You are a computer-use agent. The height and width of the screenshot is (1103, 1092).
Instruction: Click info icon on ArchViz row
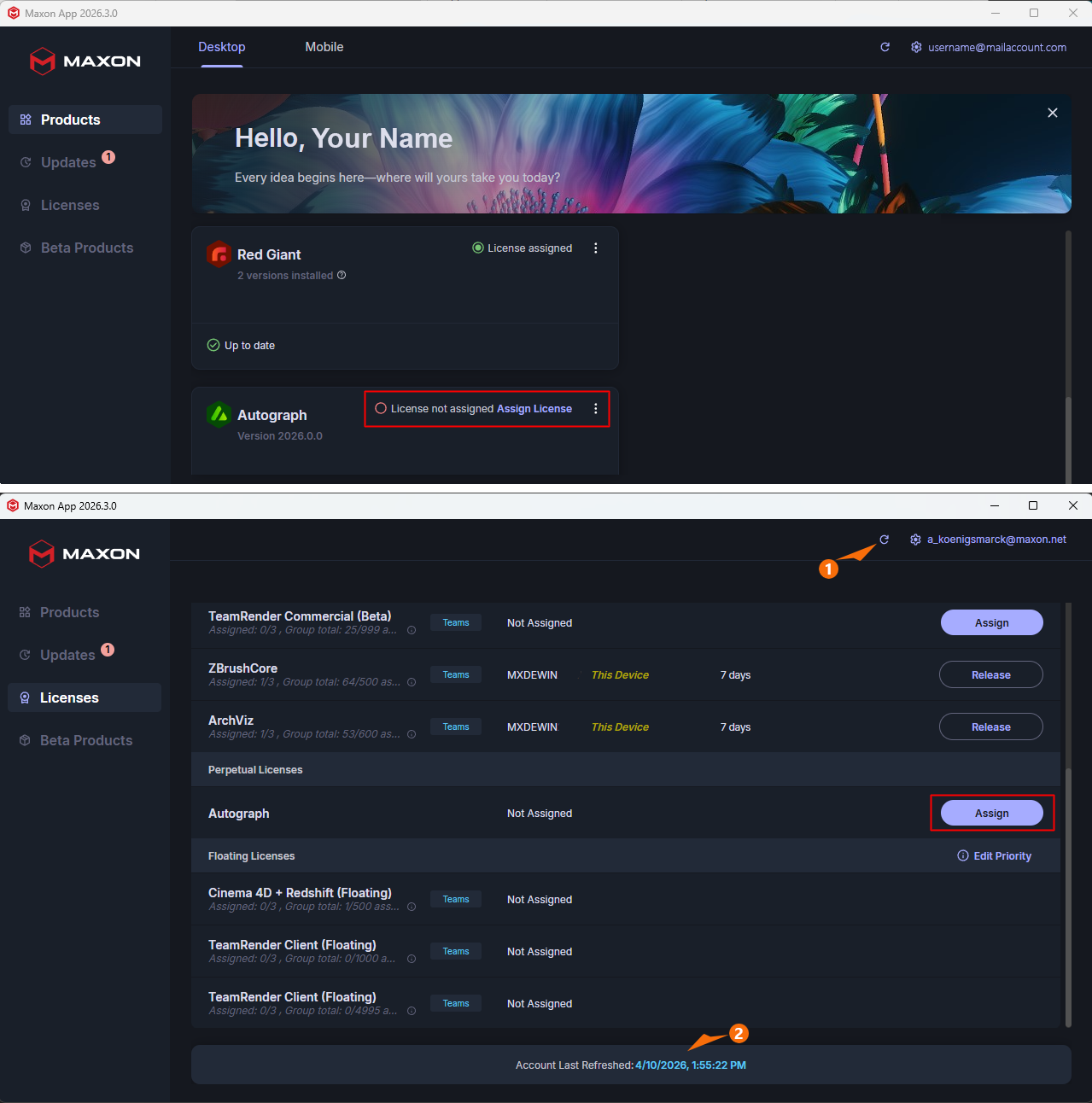412,734
